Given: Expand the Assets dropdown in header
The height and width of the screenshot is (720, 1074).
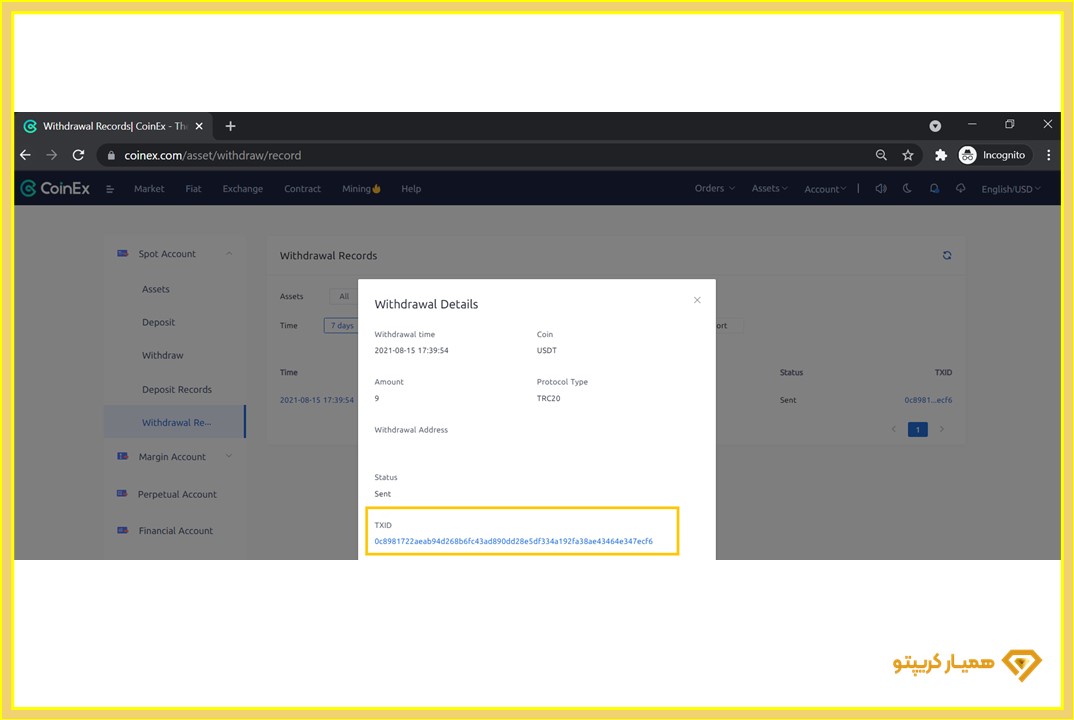Looking at the screenshot, I should [x=769, y=188].
